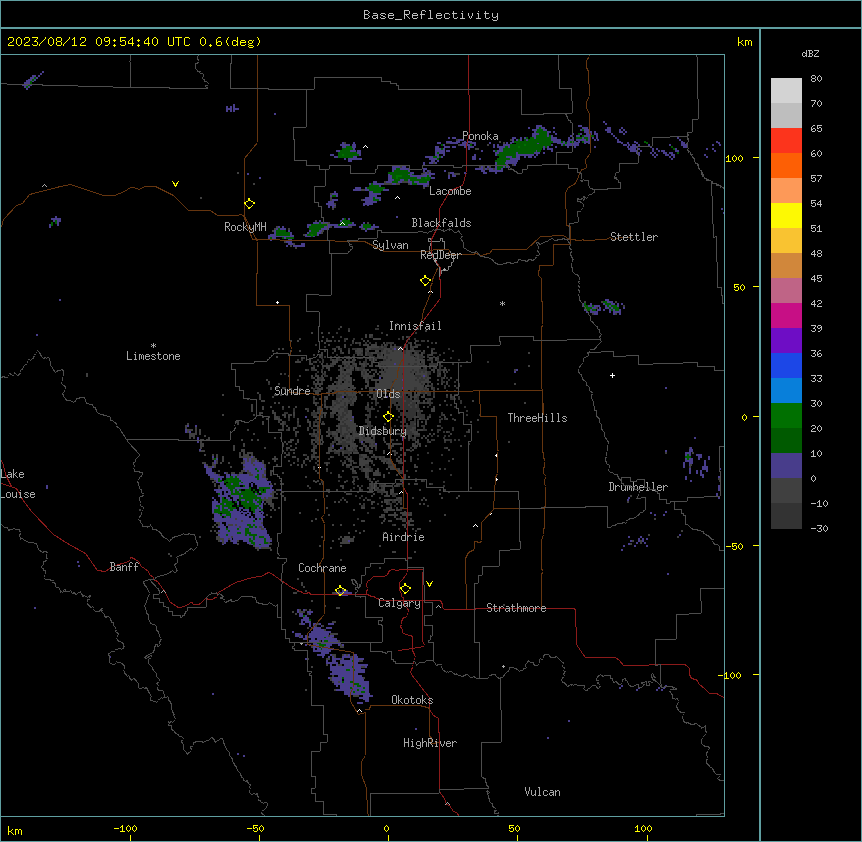Click the white plus marker north of Drumheller
Image resolution: width=862 pixels, height=842 pixels.
tap(612, 375)
